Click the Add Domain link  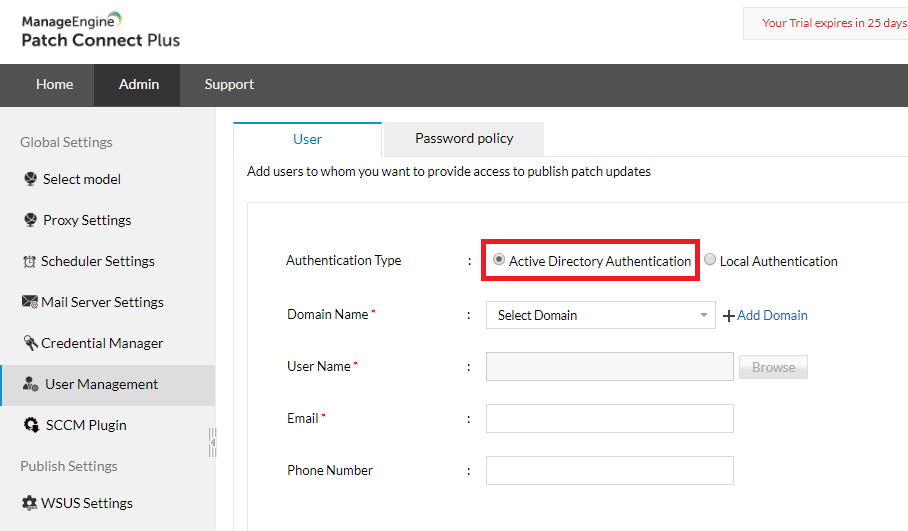tap(765, 315)
